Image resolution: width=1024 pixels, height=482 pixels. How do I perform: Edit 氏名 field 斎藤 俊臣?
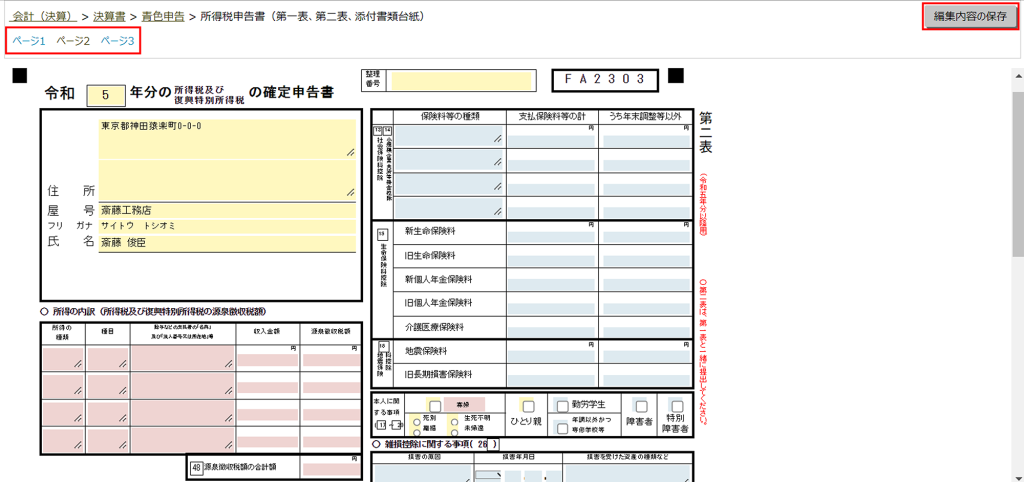[x=227, y=242]
